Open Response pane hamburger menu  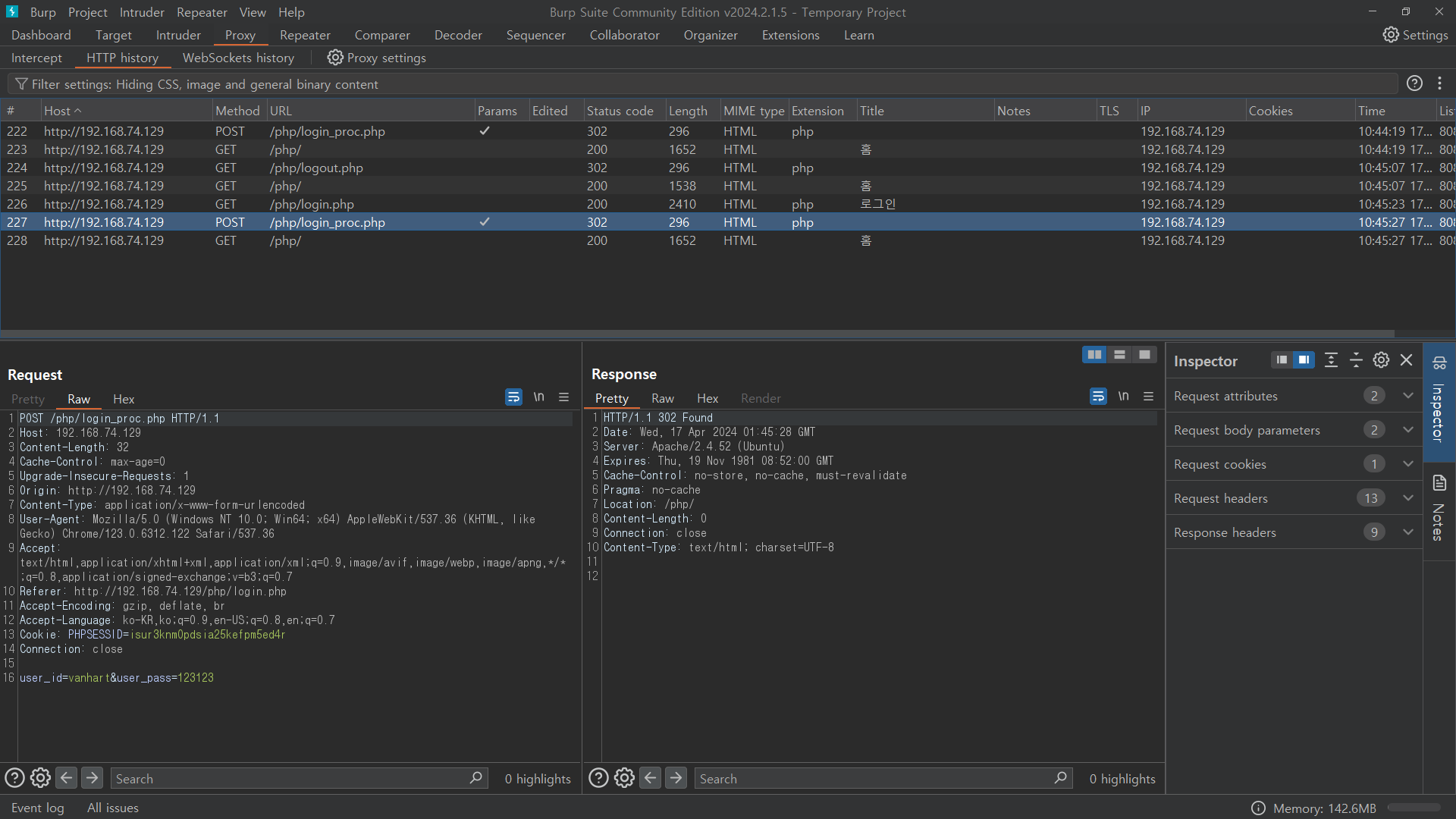click(x=1148, y=396)
